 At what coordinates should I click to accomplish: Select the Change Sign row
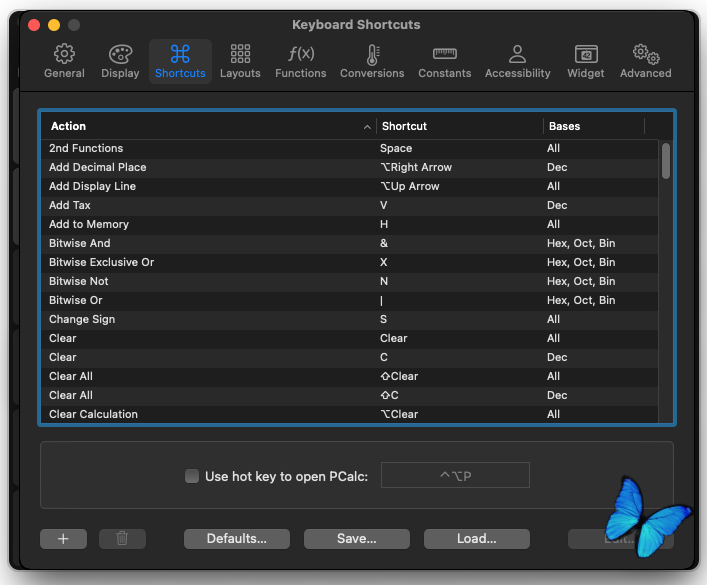pyautogui.click(x=349, y=319)
